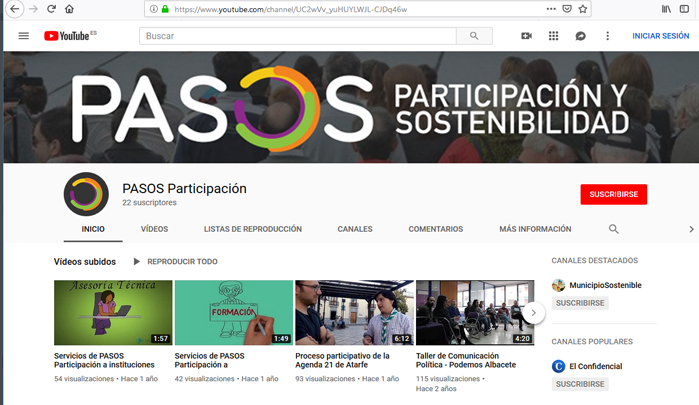Click El Confidencial channel avatar
This screenshot has width=699, height=405.
coord(558,366)
